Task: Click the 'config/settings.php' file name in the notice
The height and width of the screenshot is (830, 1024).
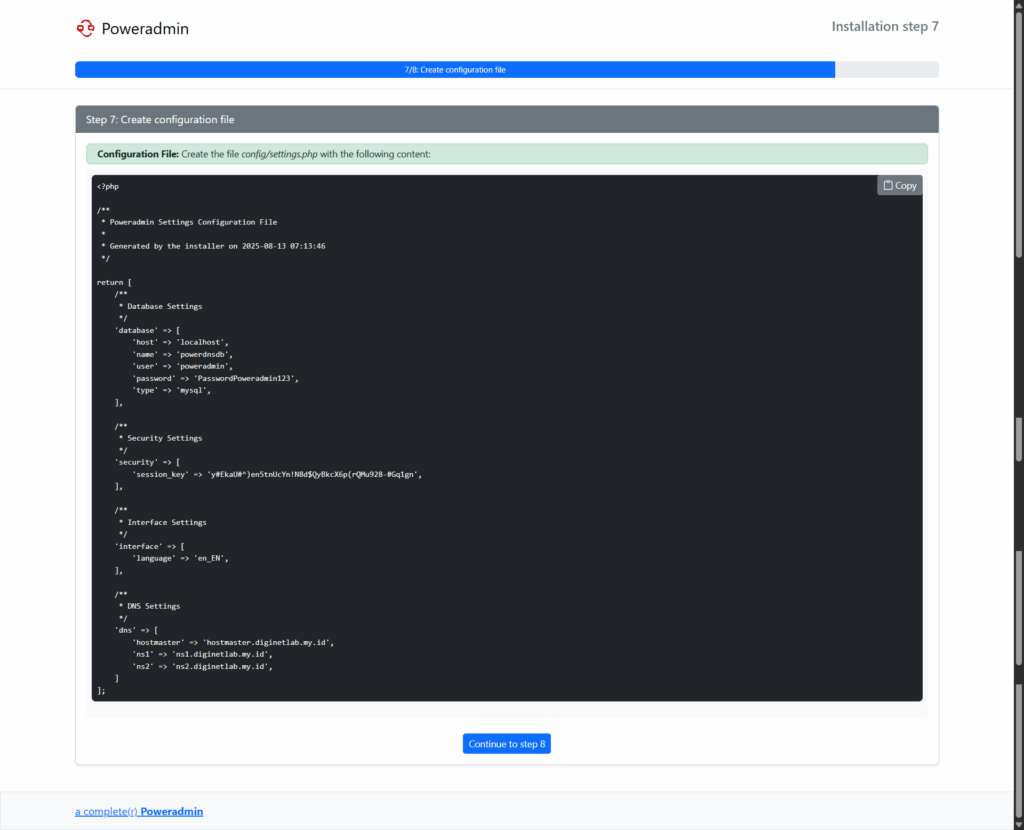Action: tap(280, 154)
